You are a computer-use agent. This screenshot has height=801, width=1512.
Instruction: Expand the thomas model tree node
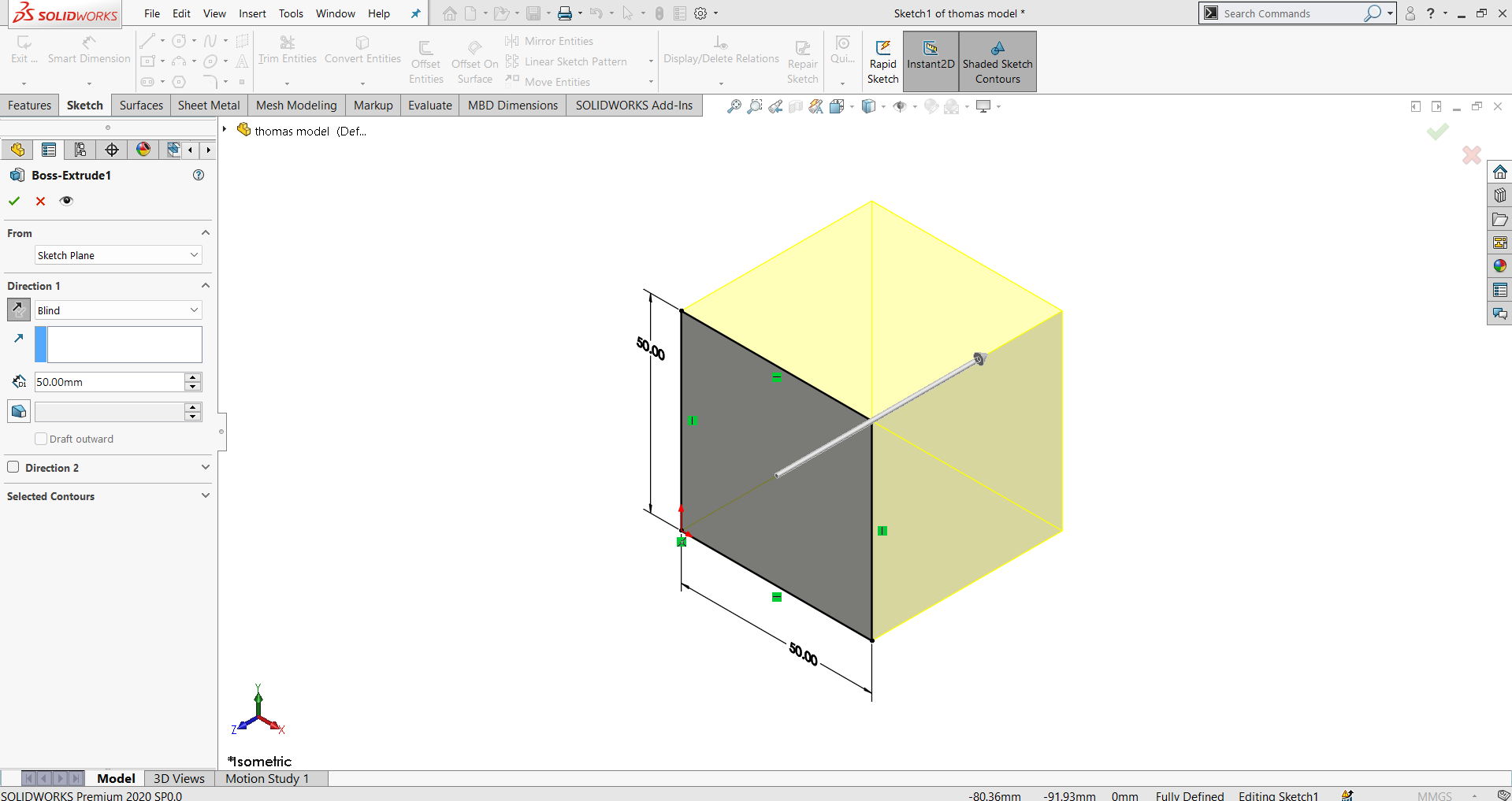tap(225, 129)
